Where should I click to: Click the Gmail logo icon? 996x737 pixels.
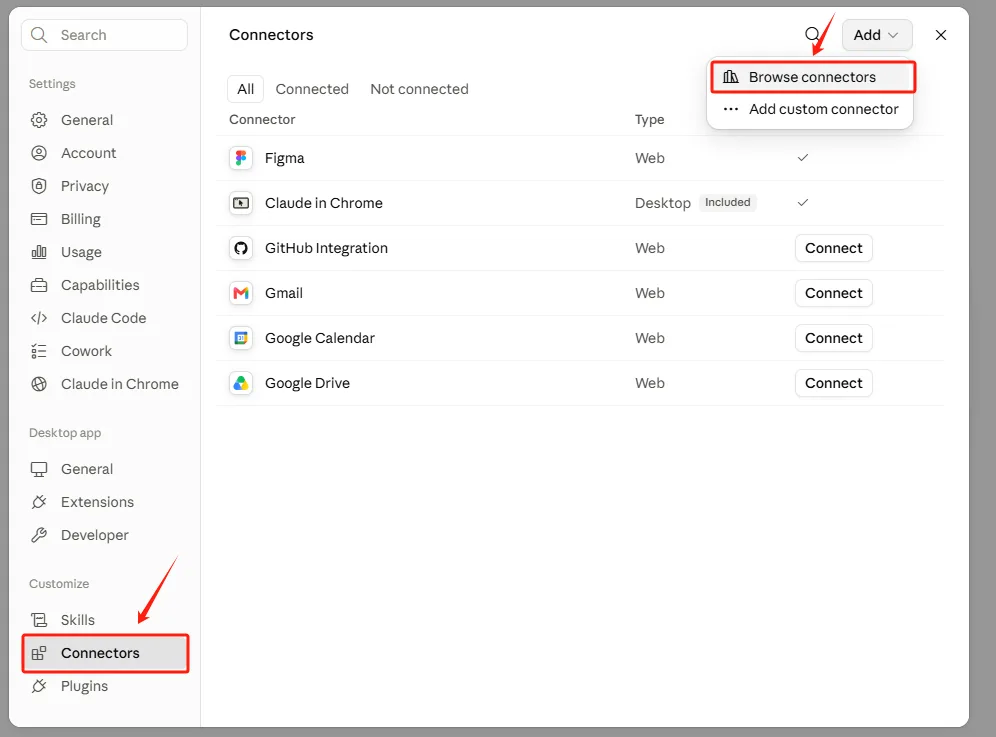click(241, 294)
